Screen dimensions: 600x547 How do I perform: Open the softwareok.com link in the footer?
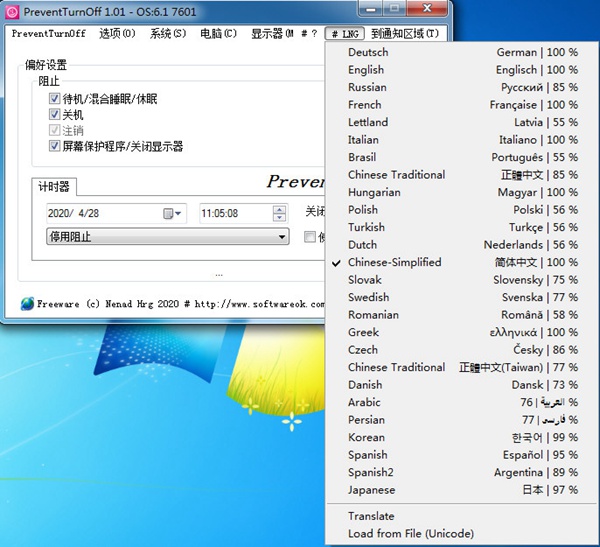coord(259,304)
